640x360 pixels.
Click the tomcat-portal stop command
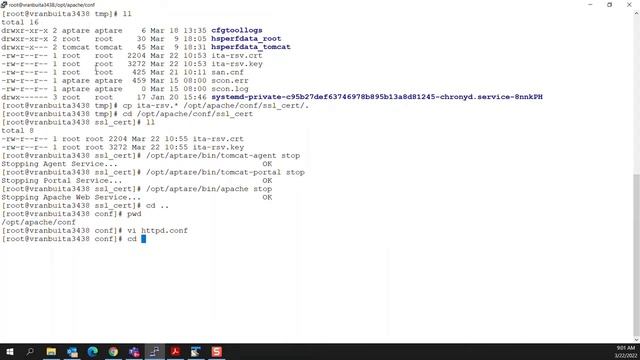click(225, 172)
